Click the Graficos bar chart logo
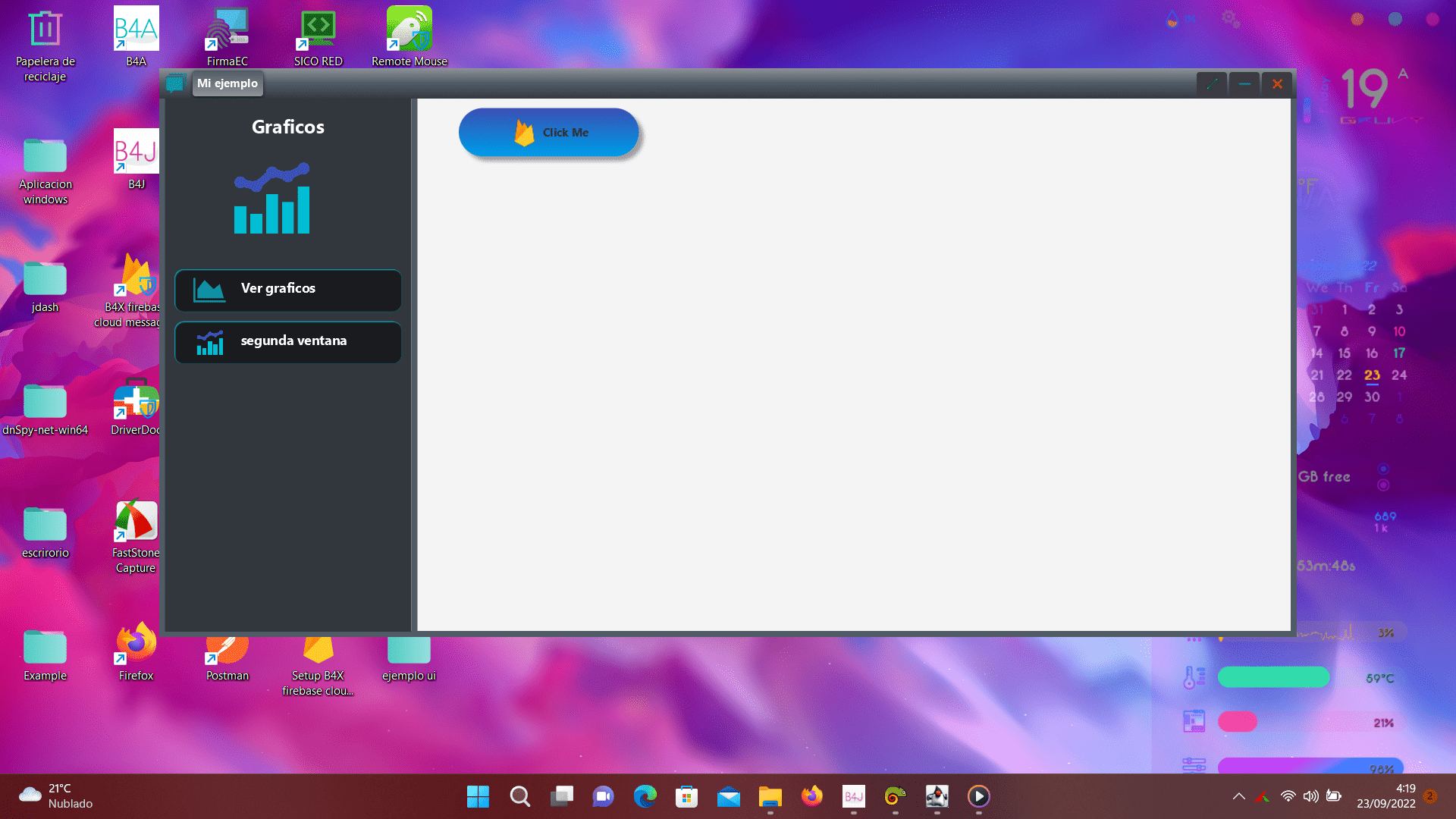This screenshot has width=1456, height=819. [x=272, y=199]
